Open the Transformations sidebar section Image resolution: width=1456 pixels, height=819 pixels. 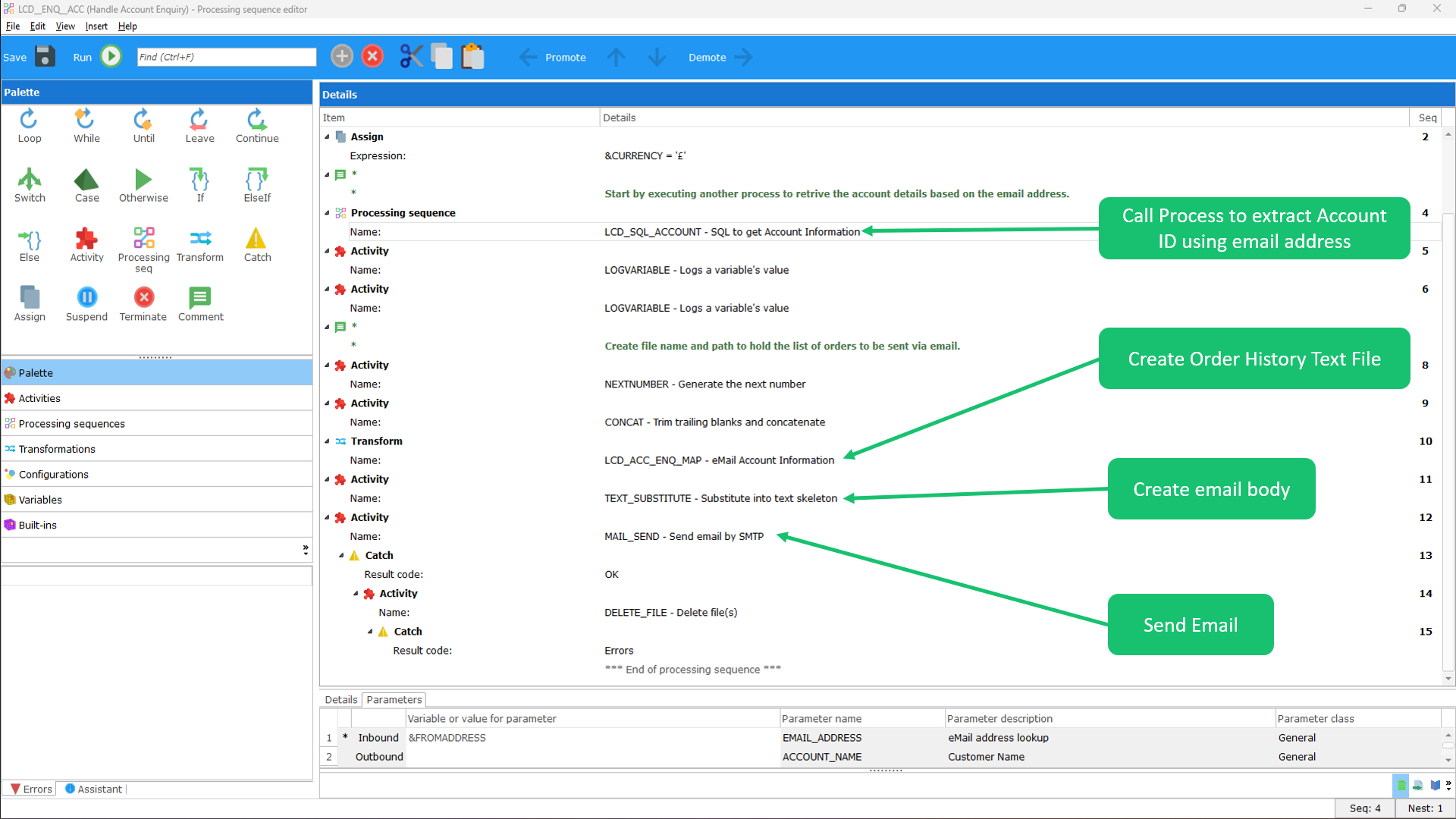(156, 449)
